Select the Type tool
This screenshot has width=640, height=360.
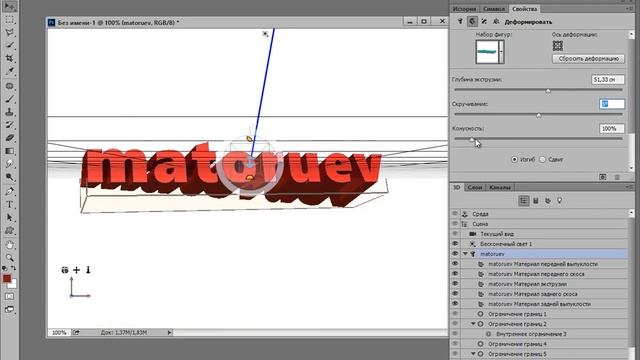point(9,204)
